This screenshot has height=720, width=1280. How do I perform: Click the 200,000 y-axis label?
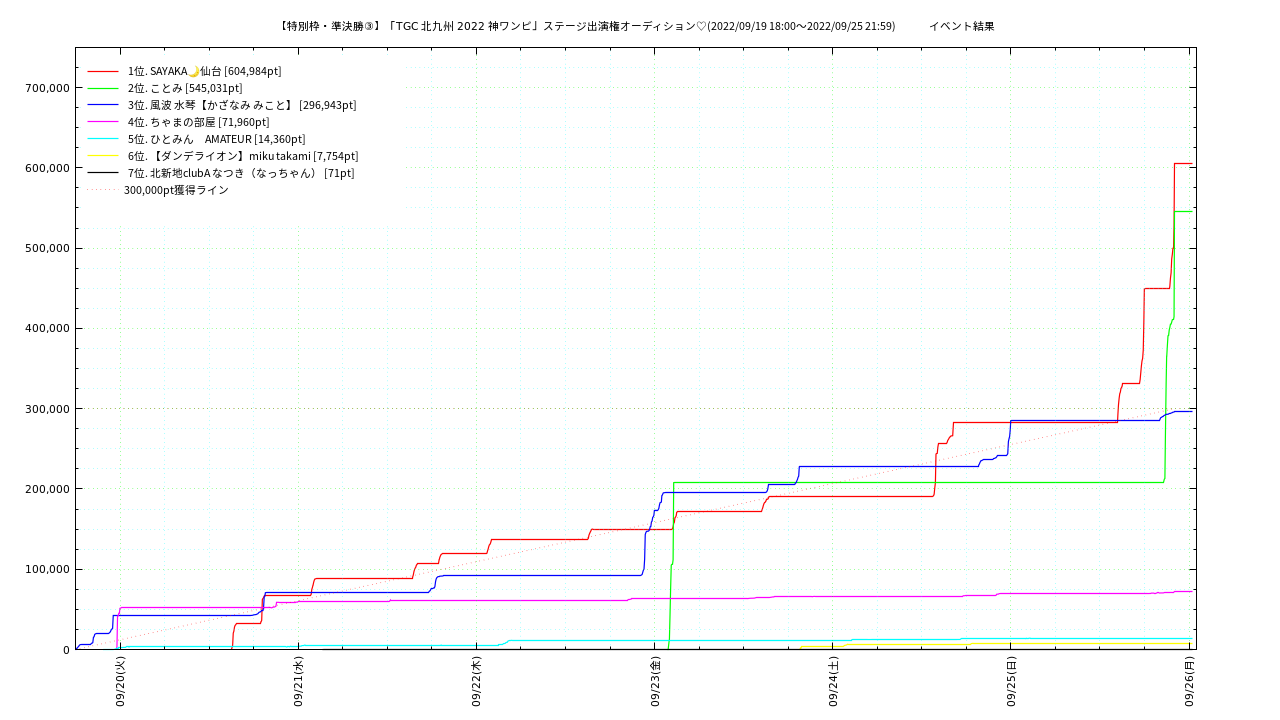(x=47, y=489)
